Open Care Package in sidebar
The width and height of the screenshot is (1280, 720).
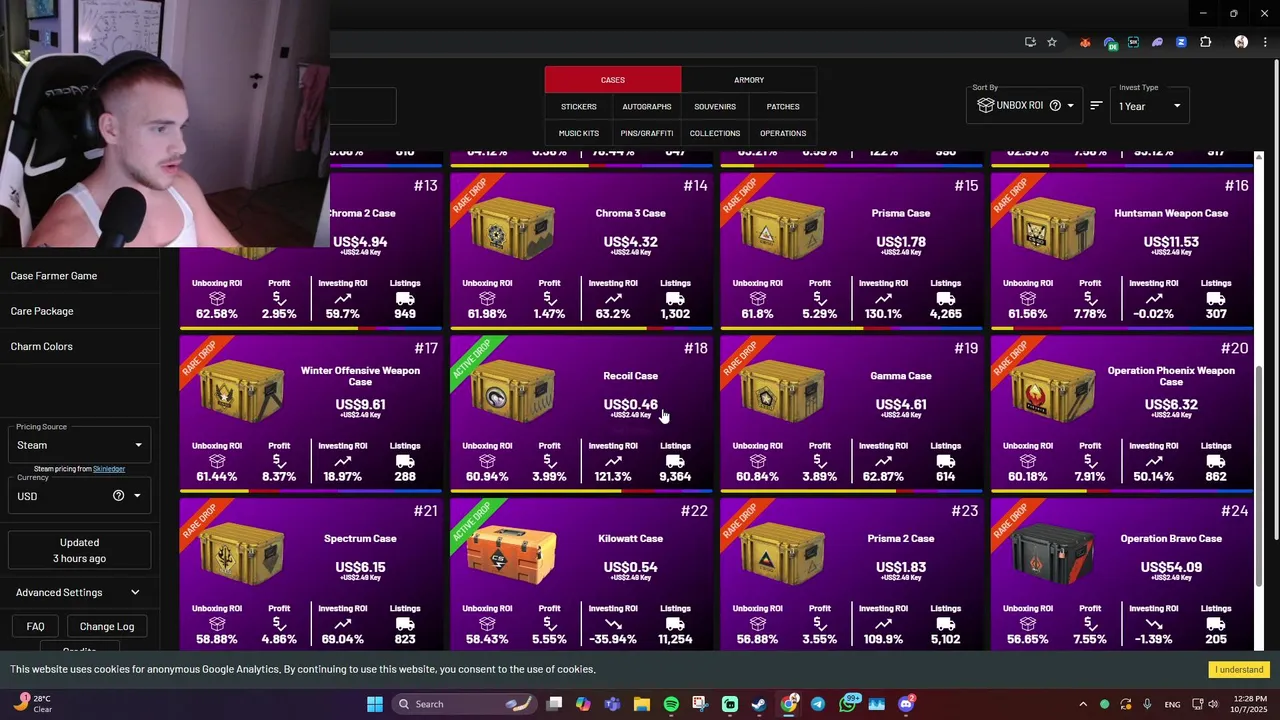click(x=42, y=311)
